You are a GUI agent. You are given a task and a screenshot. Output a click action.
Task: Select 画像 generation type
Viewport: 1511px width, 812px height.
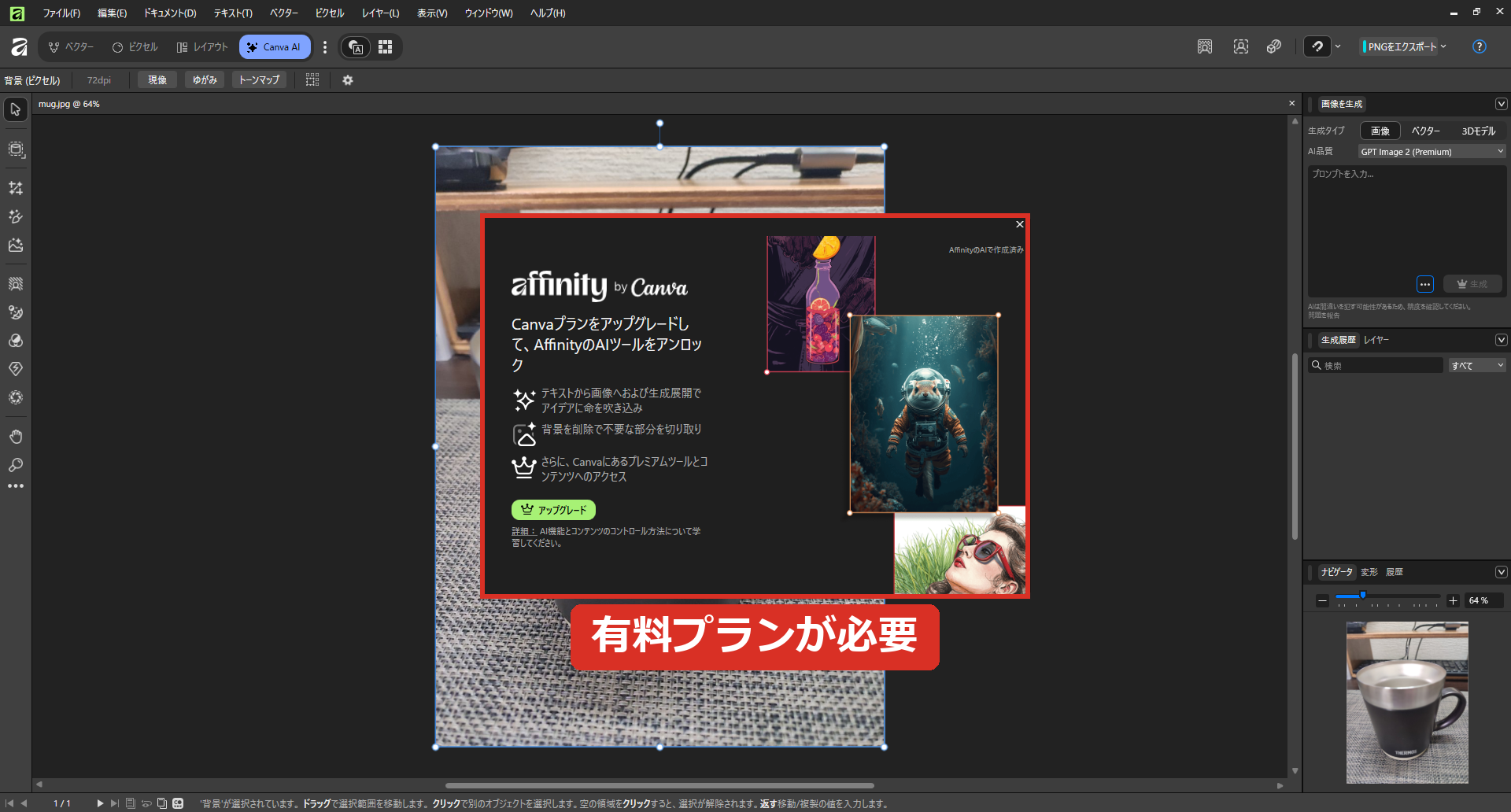tap(1380, 131)
